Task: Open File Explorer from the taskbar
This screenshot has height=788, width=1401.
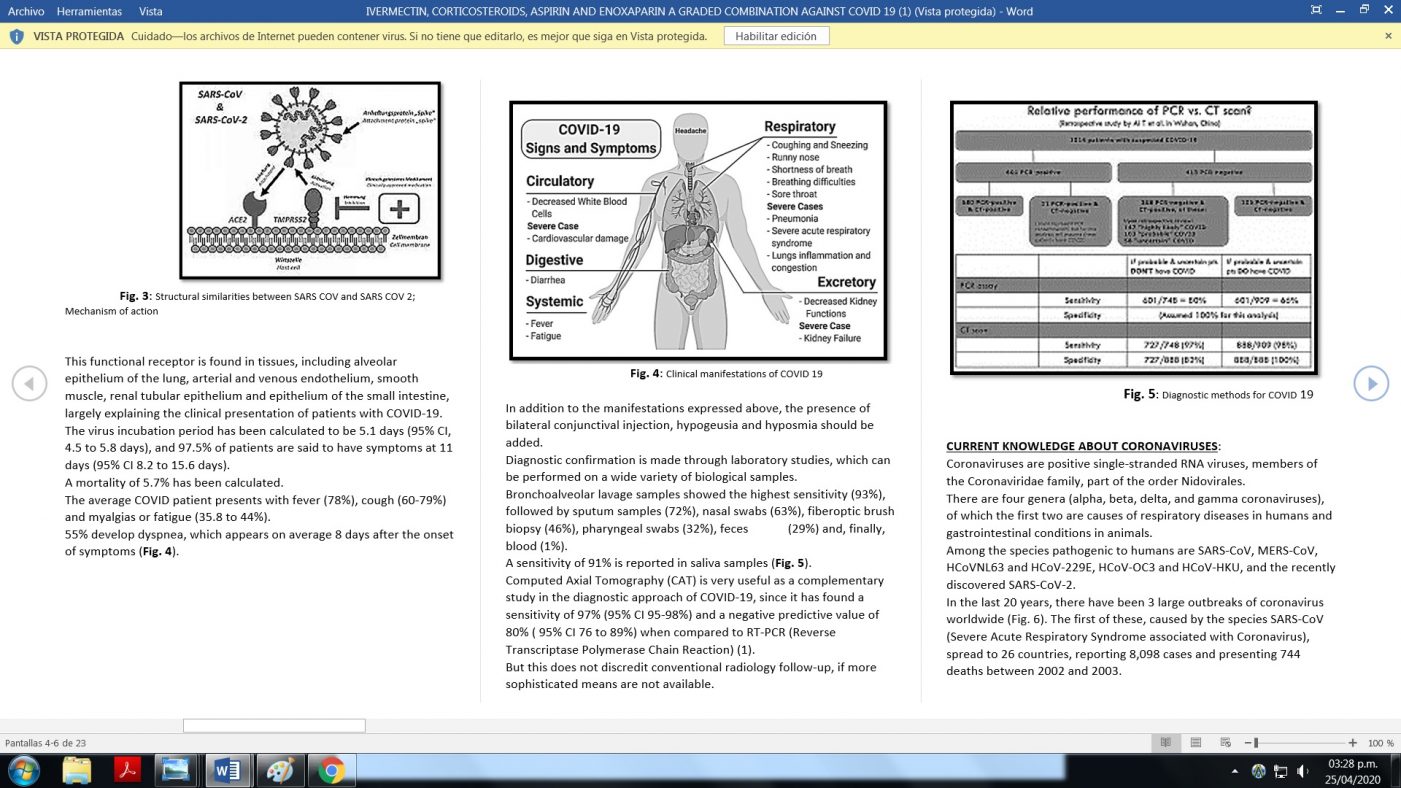Action: coord(77,770)
